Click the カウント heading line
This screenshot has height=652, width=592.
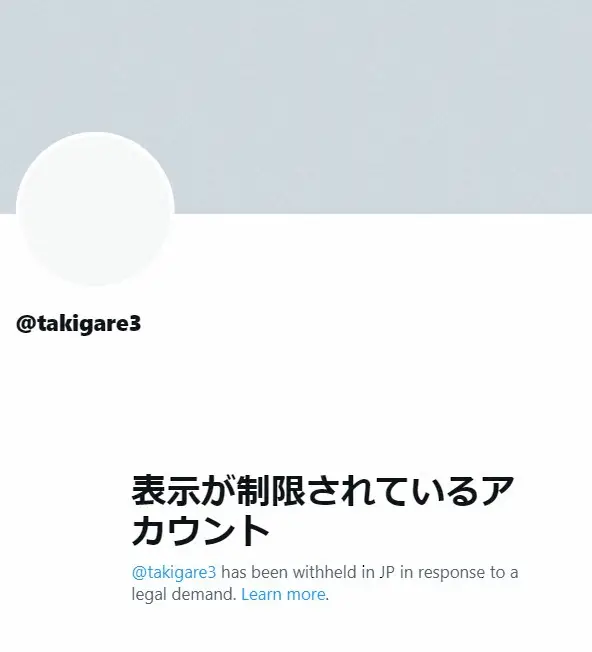(201, 530)
